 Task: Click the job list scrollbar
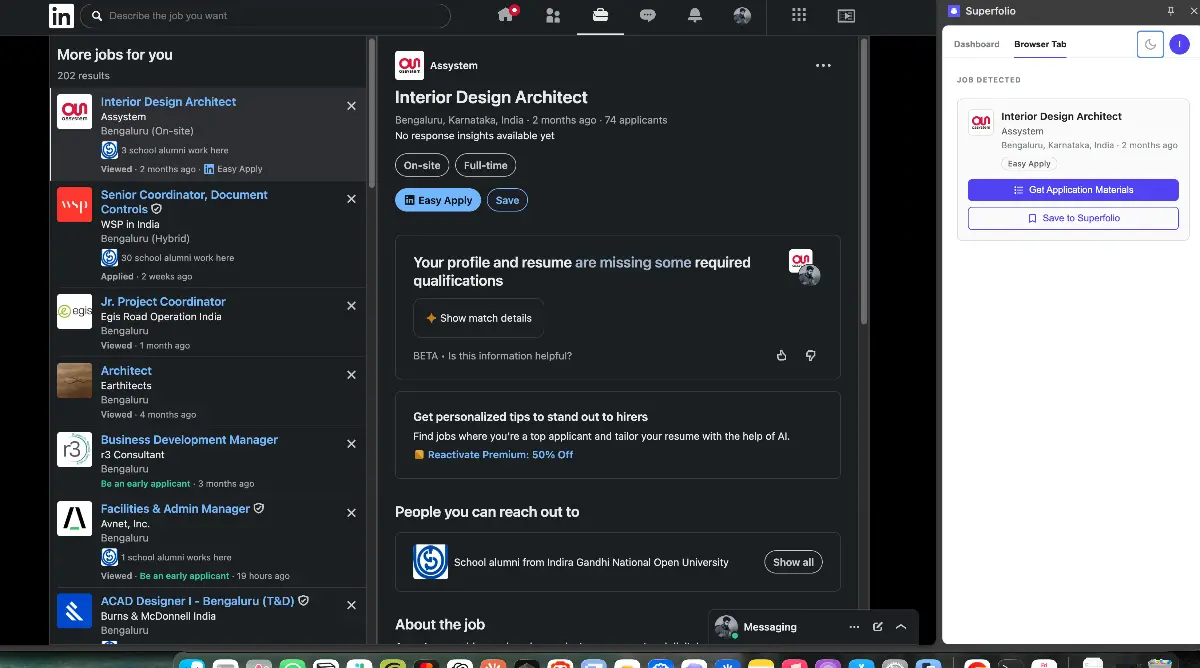pyautogui.click(x=372, y=112)
